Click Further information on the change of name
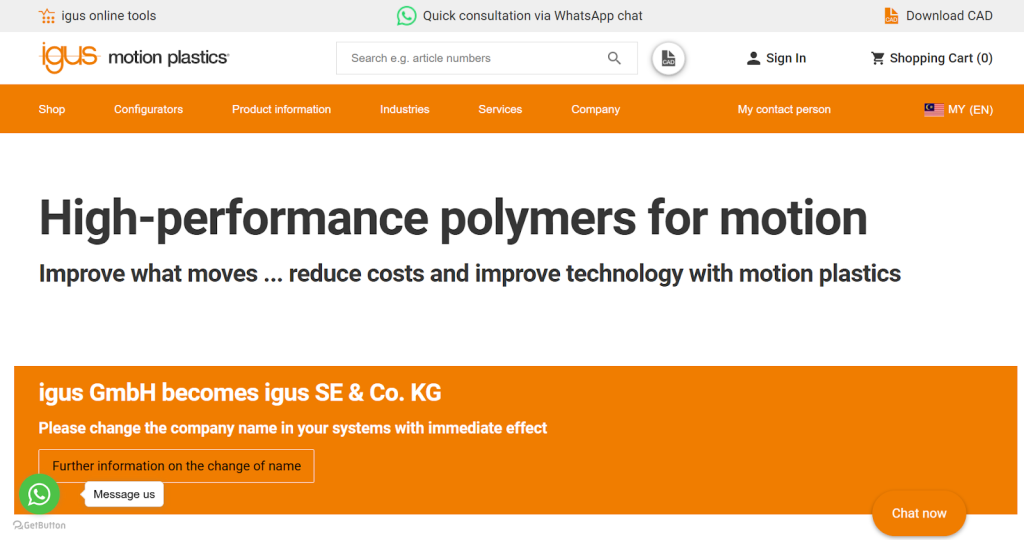Screen dimensions: 1024x540 click(176, 466)
